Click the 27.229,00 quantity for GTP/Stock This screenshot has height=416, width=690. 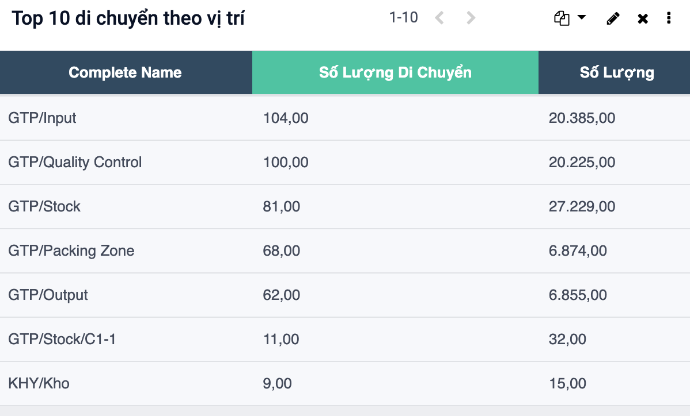[x=581, y=206]
